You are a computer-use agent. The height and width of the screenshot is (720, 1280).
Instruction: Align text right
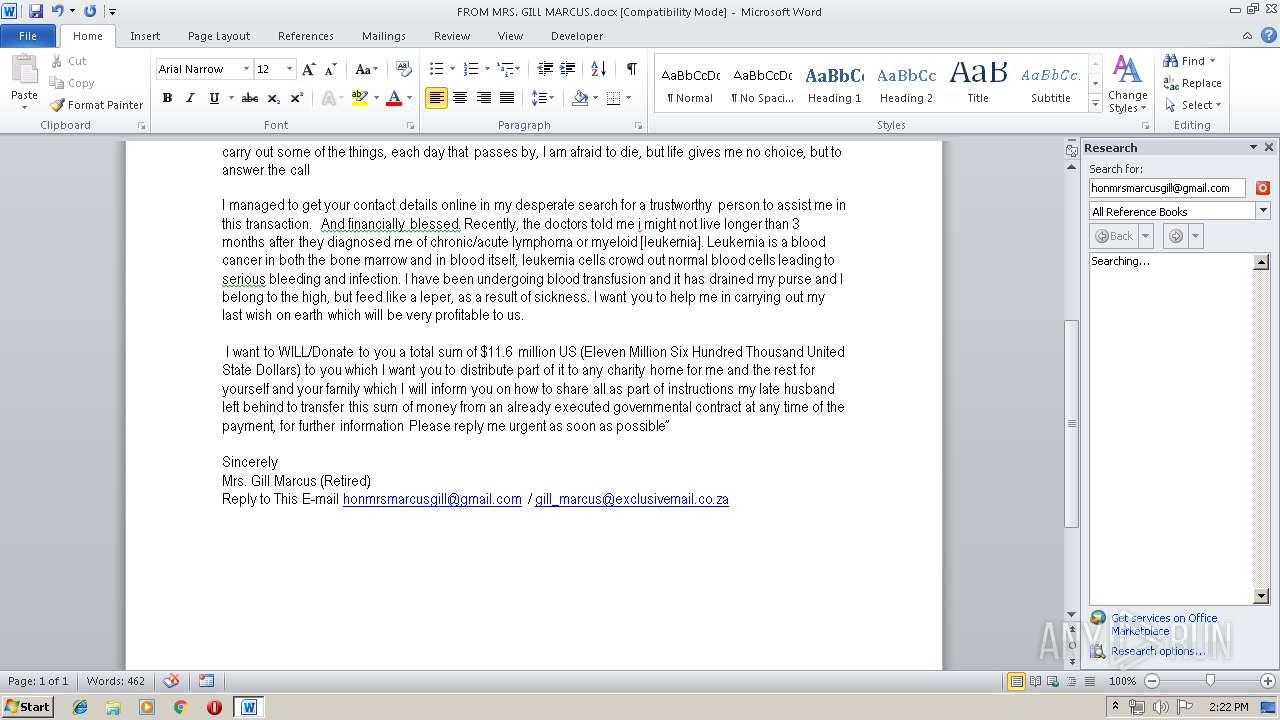(484, 98)
